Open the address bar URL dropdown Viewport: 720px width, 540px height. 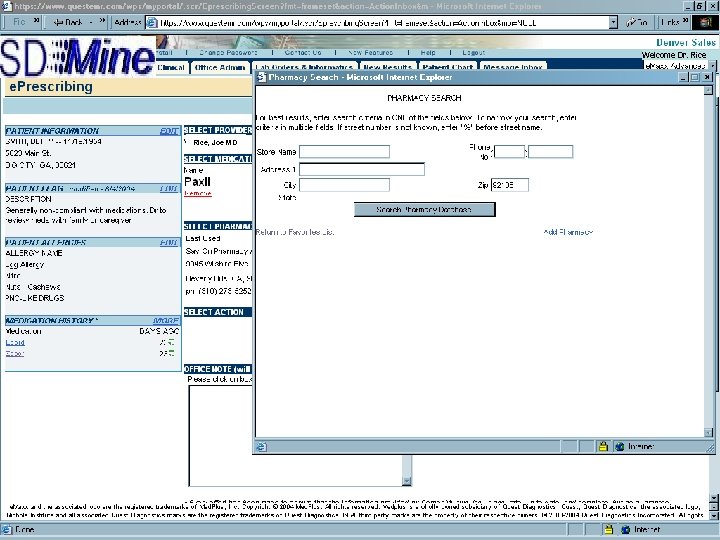coord(613,22)
